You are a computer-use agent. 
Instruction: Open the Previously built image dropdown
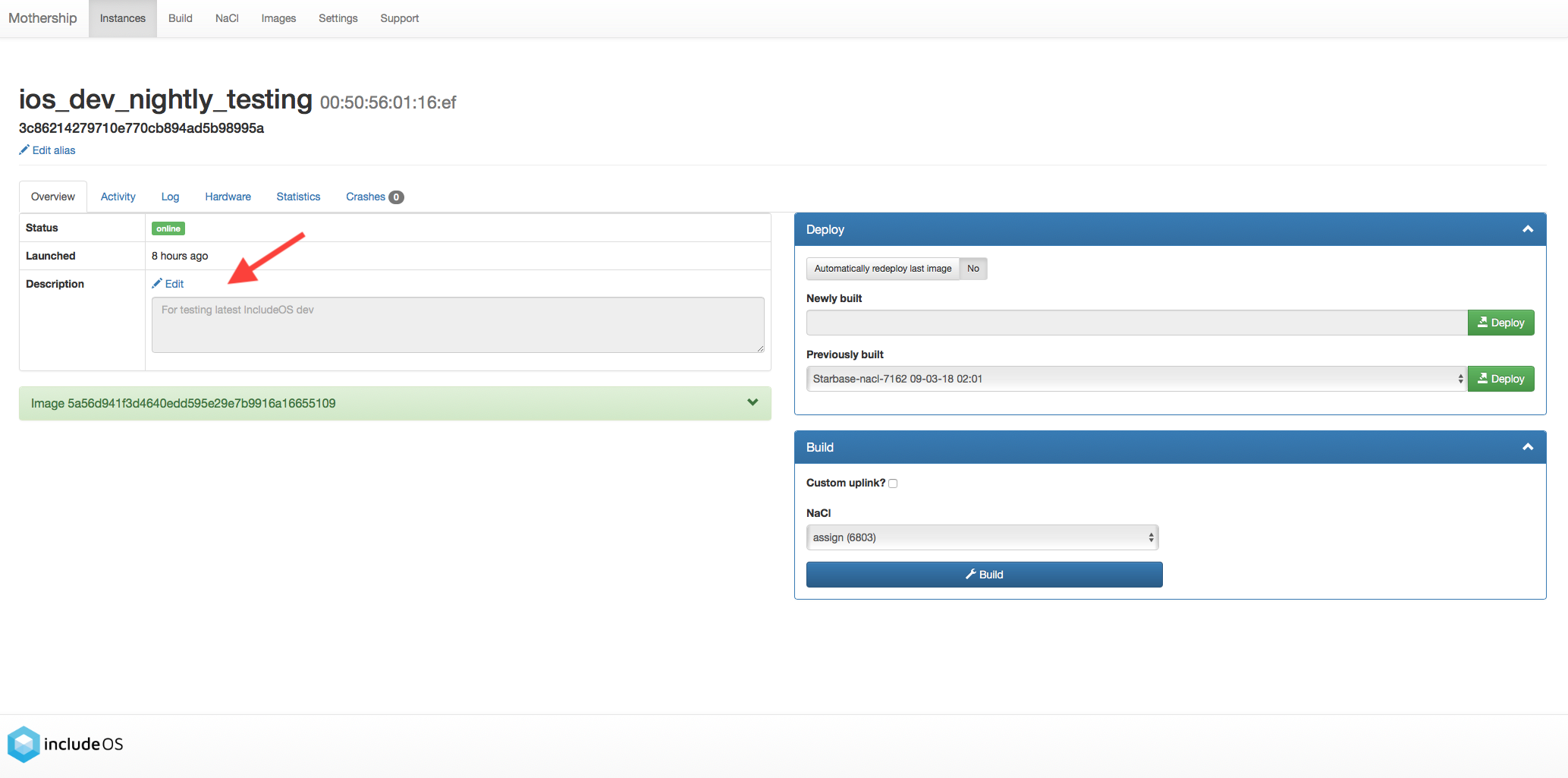[1136, 379]
